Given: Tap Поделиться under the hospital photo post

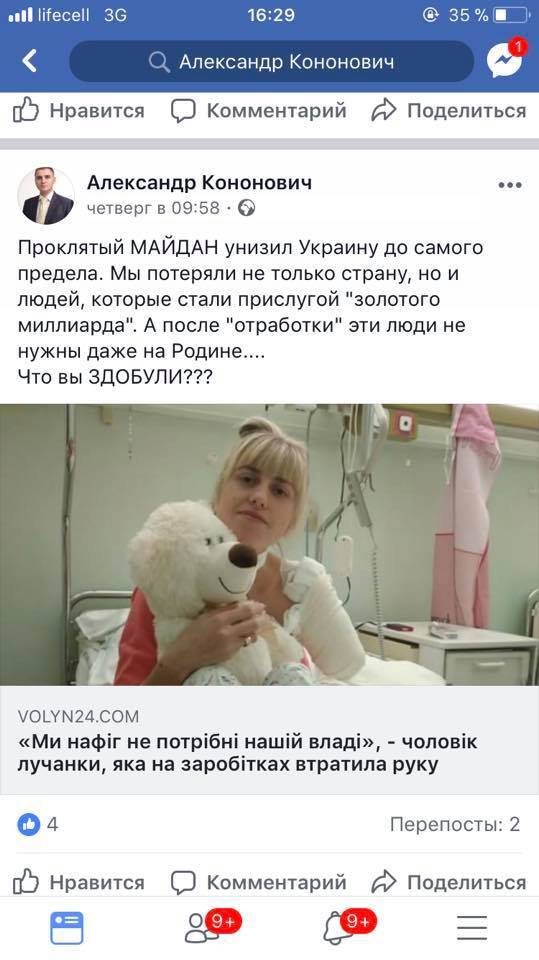Looking at the screenshot, I should coord(448,882).
